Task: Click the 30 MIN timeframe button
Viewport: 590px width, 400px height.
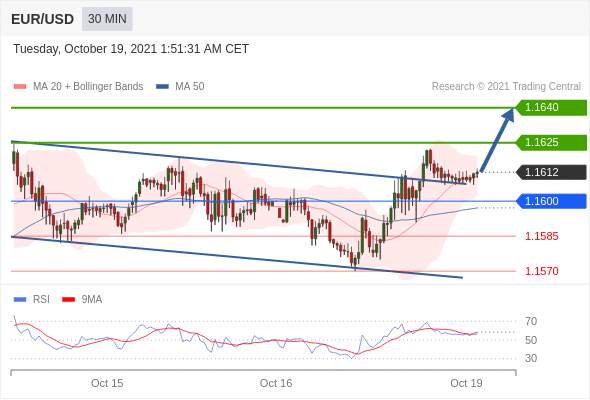Action: 107,18
